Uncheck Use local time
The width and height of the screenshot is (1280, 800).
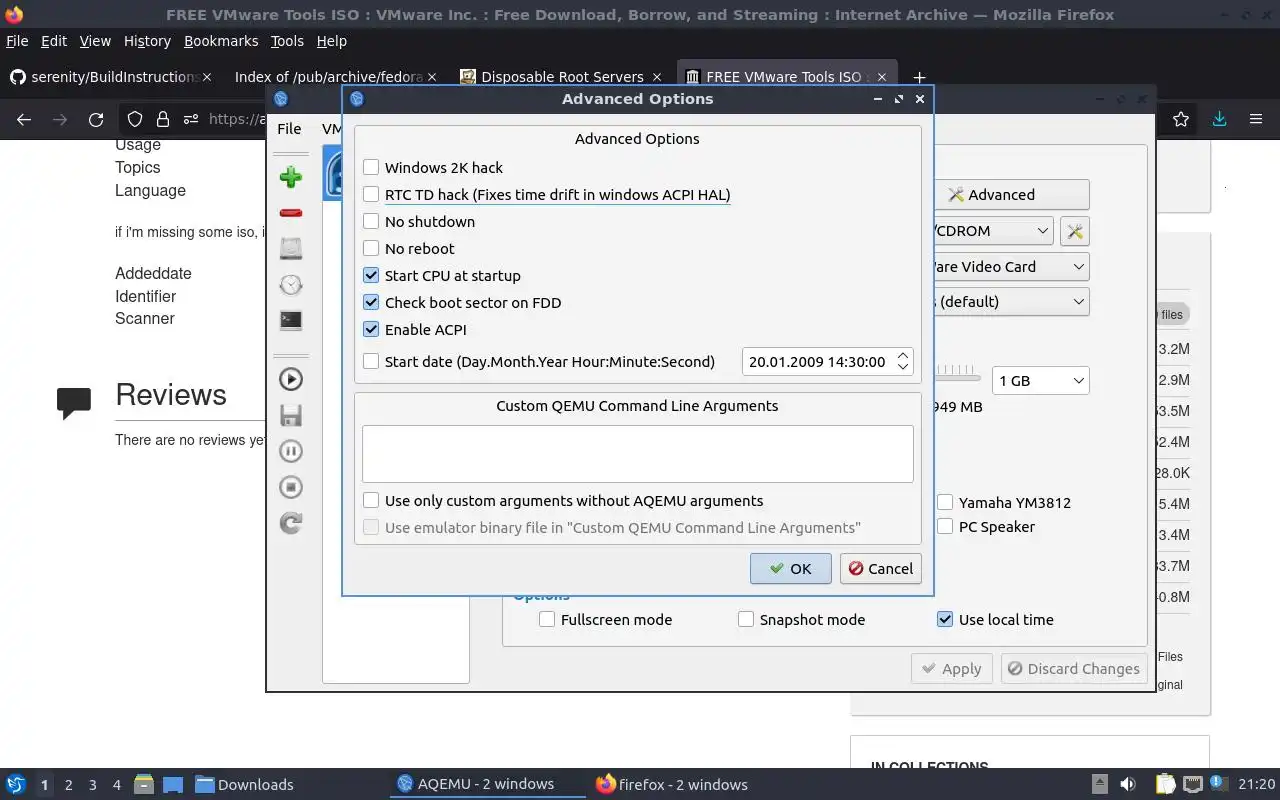[945, 620]
